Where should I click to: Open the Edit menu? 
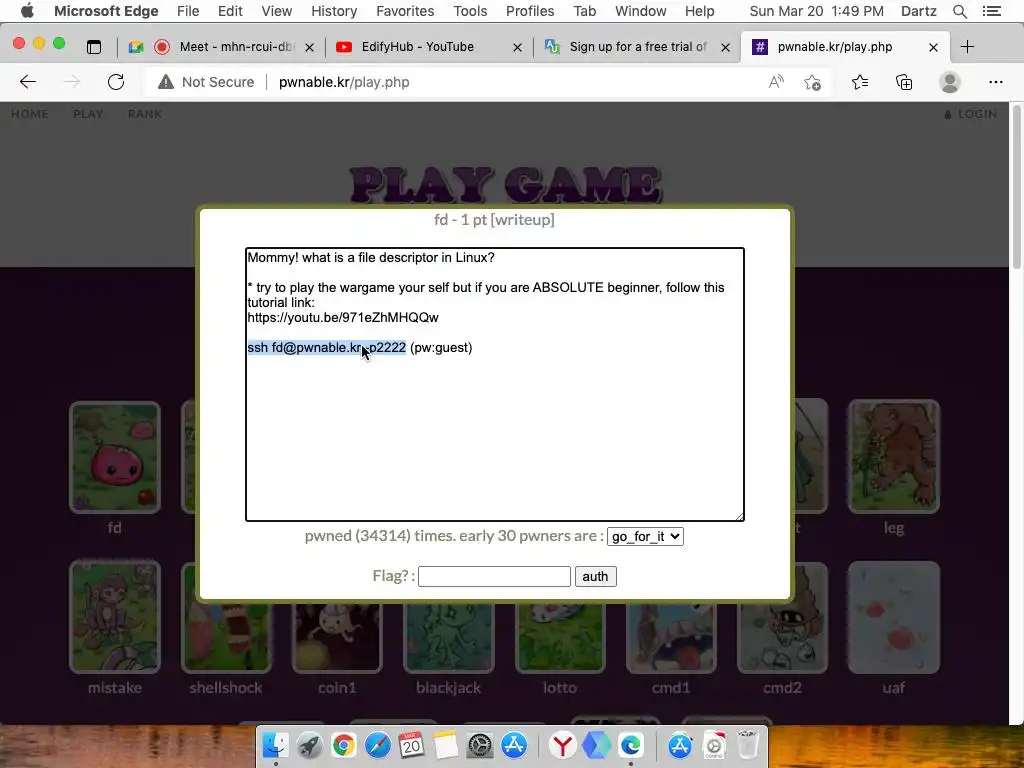230,11
